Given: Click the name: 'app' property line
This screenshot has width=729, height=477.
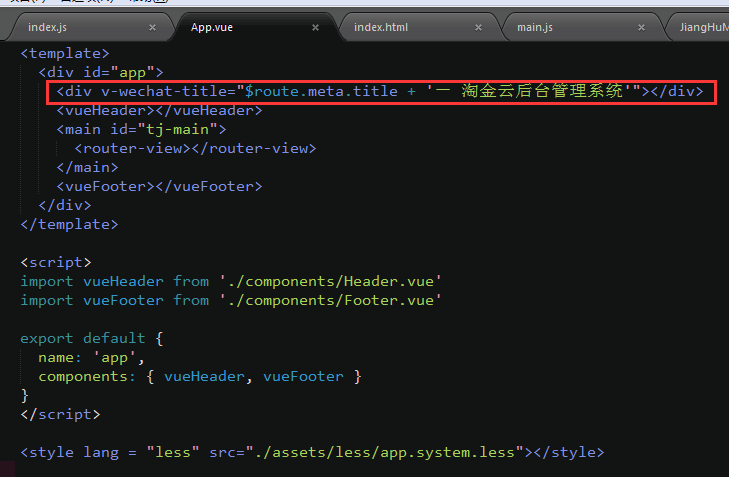Looking at the screenshot, I should pos(91,358).
